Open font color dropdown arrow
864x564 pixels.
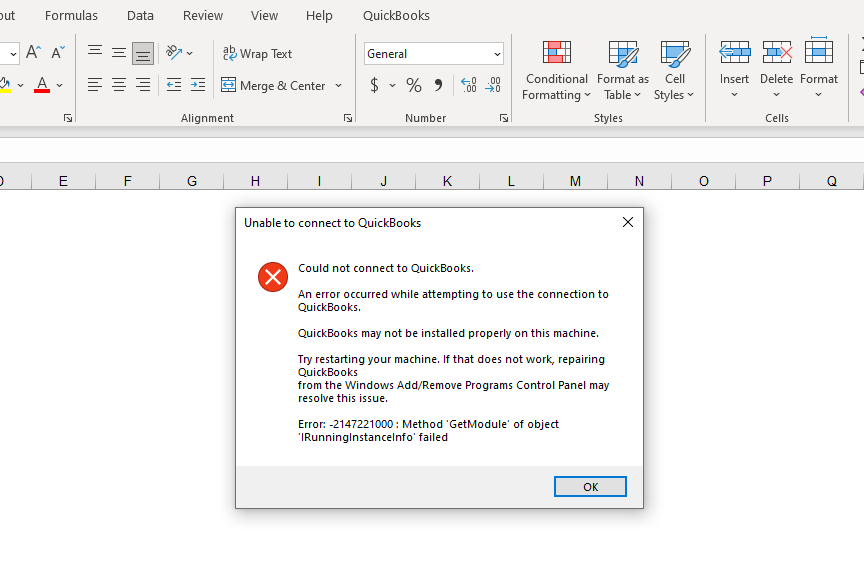point(60,85)
